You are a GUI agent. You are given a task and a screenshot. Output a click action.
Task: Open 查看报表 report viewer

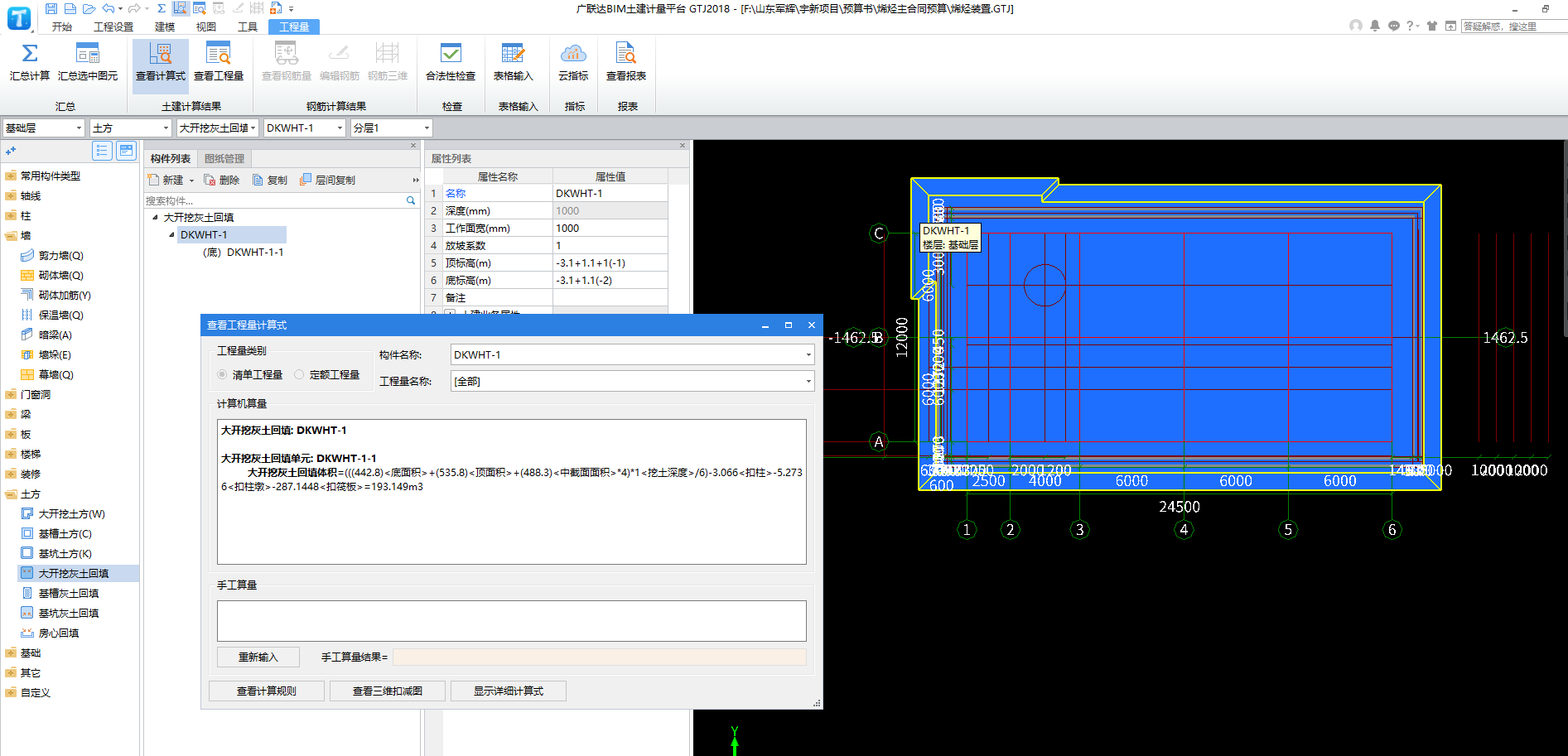(626, 62)
